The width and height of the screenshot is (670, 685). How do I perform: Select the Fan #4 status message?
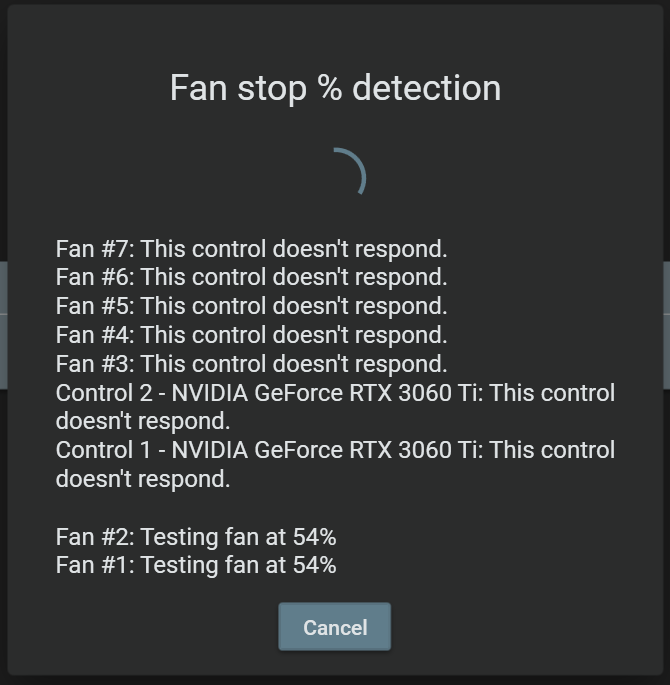(251, 335)
